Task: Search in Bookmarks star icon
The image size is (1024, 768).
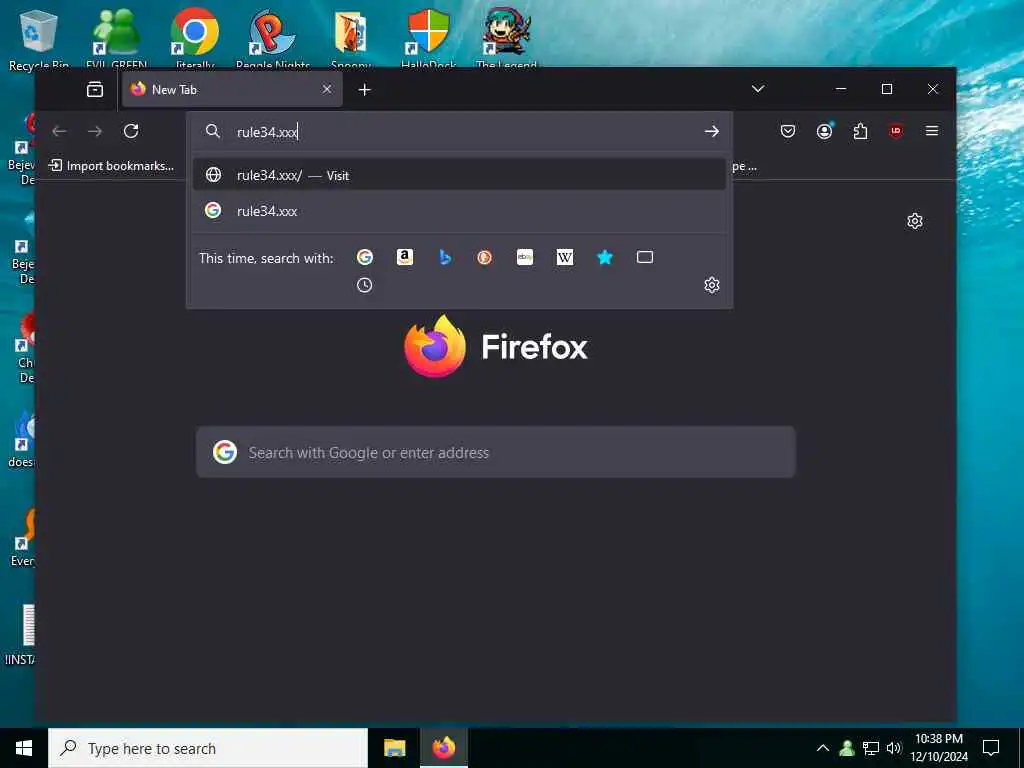Action: tap(605, 257)
